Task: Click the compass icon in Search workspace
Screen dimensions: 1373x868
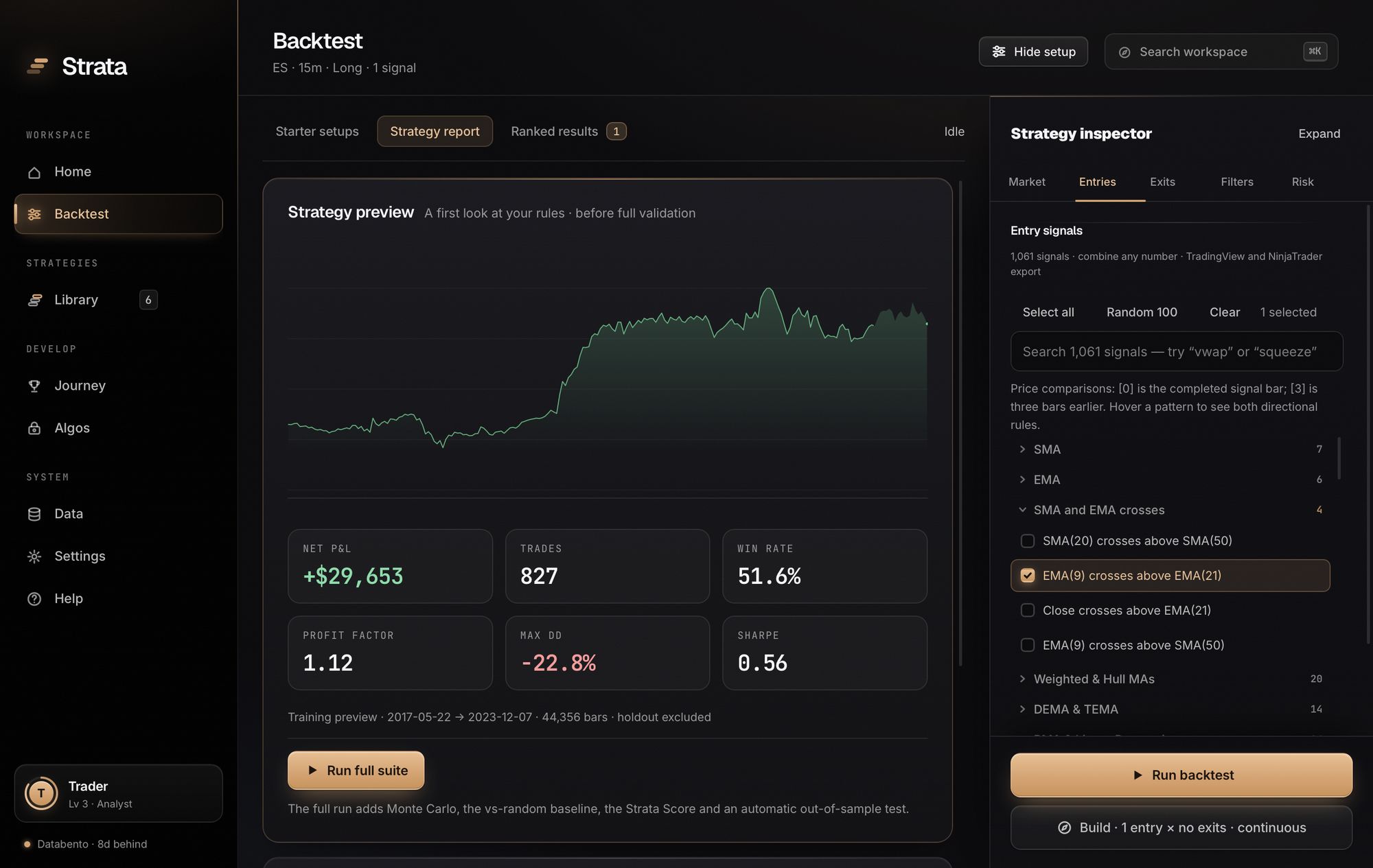Action: (1124, 52)
